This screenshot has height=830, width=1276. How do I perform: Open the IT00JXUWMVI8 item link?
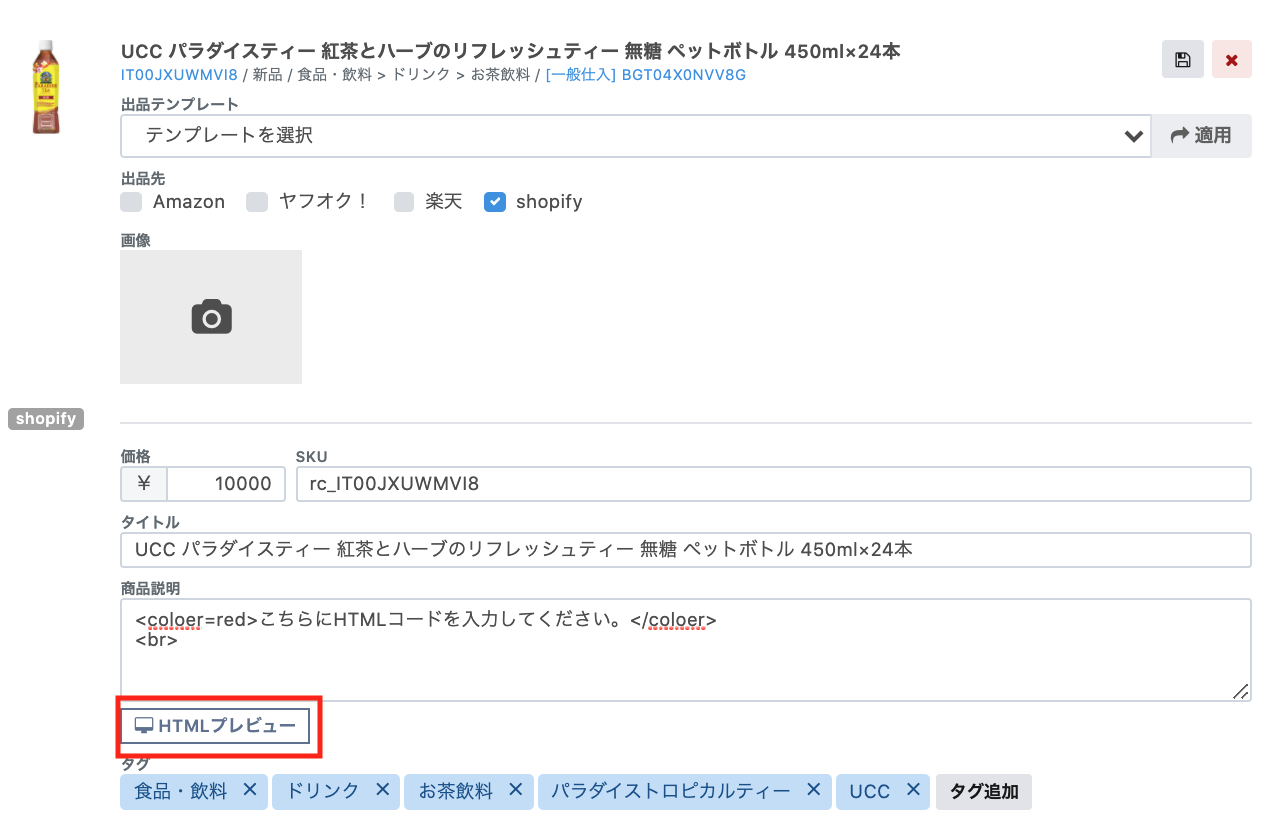click(179, 75)
